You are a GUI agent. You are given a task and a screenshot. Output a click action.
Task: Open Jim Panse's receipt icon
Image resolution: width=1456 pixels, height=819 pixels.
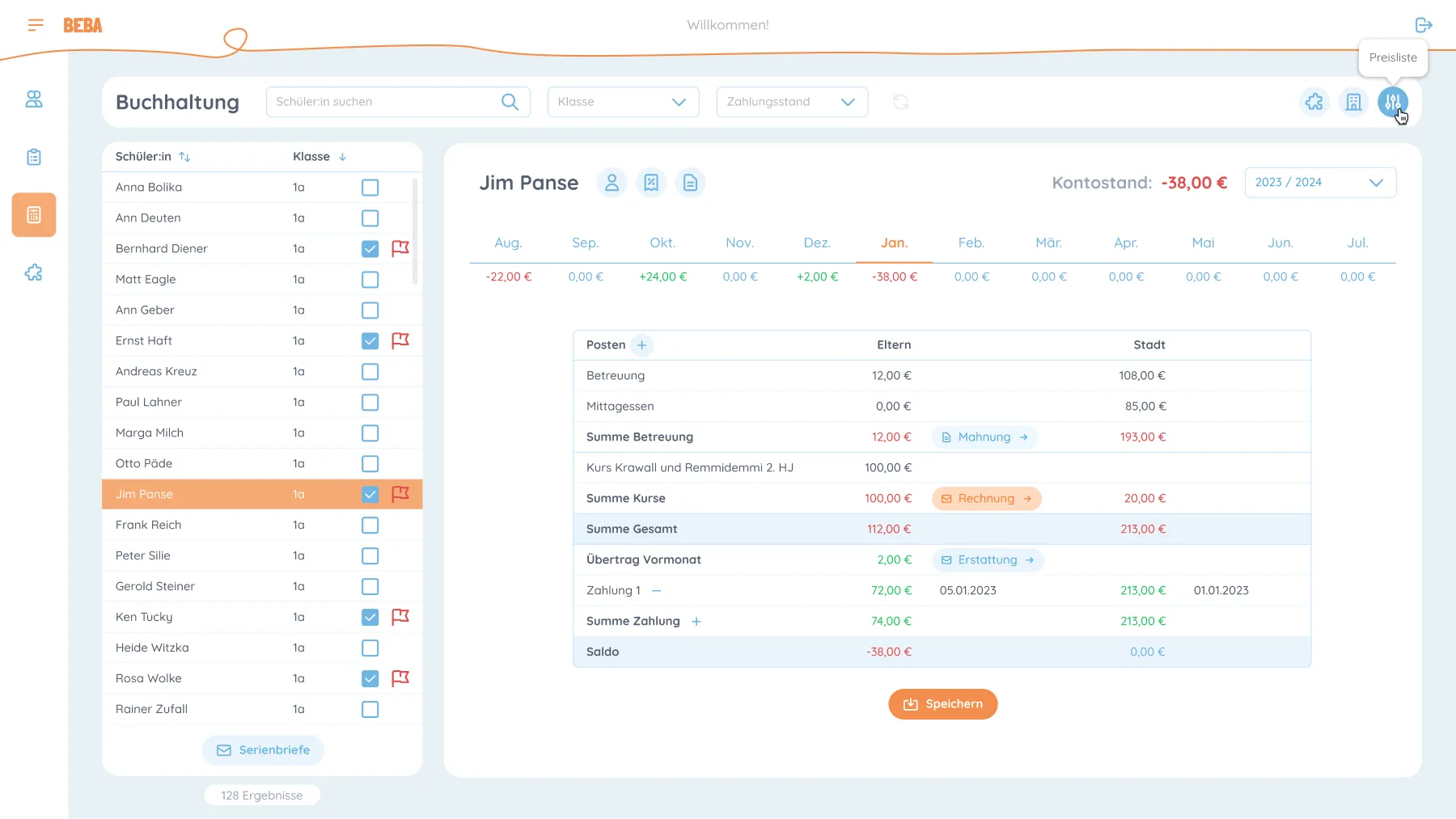point(651,183)
